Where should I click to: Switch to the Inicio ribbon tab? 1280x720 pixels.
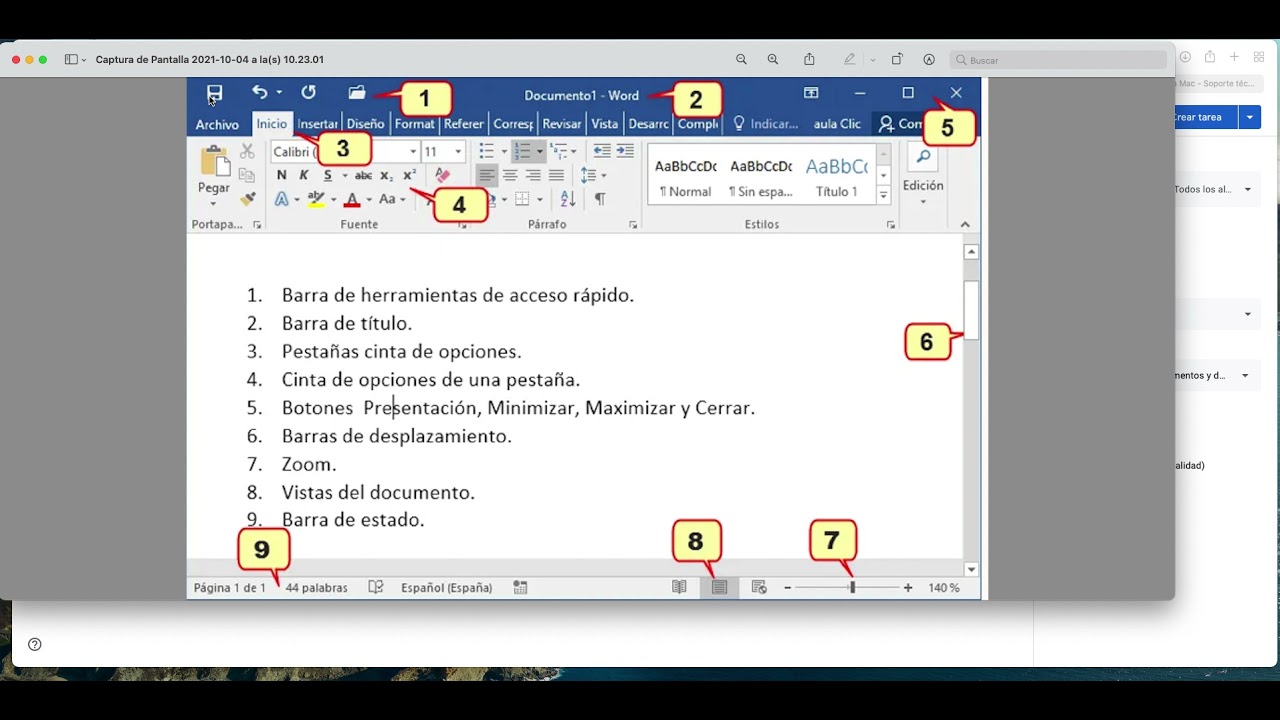coord(271,124)
